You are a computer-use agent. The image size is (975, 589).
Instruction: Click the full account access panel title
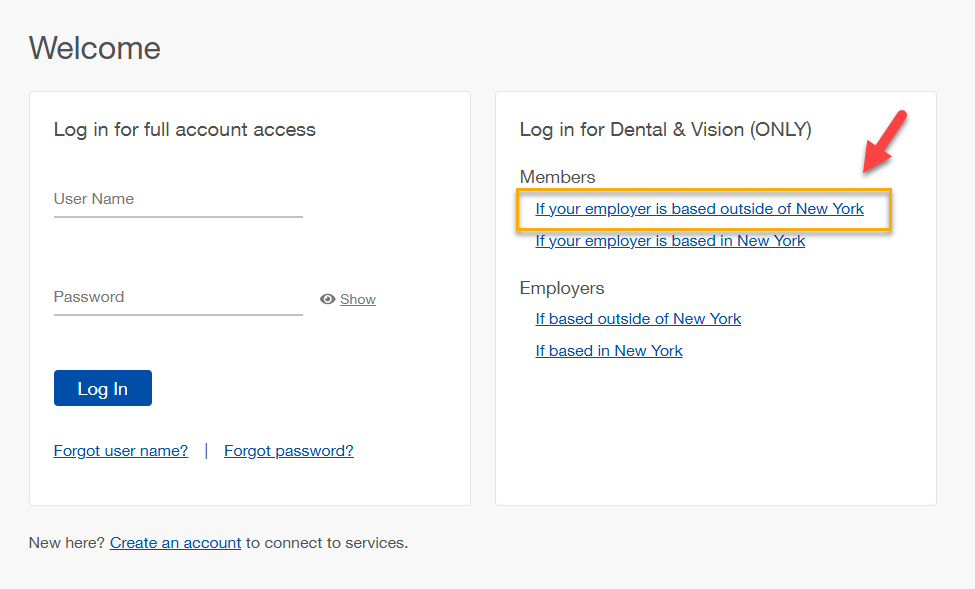click(184, 129)
